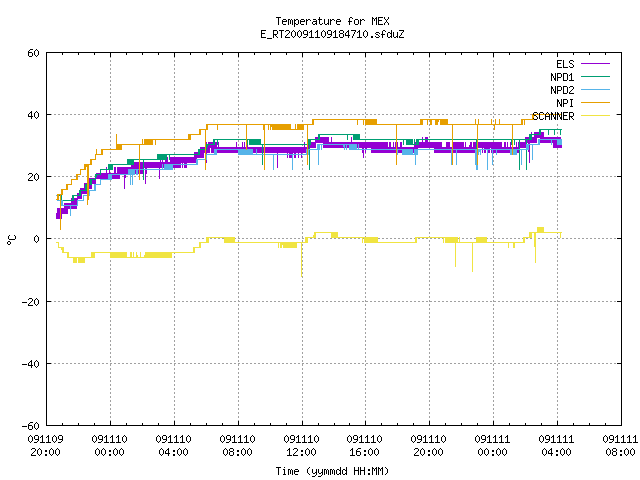Select the filename E_RT20091109184710.sfduZ subtitle
Image resolution: width=640 pixels, height=480 pixels.
(x=332, y=34)
